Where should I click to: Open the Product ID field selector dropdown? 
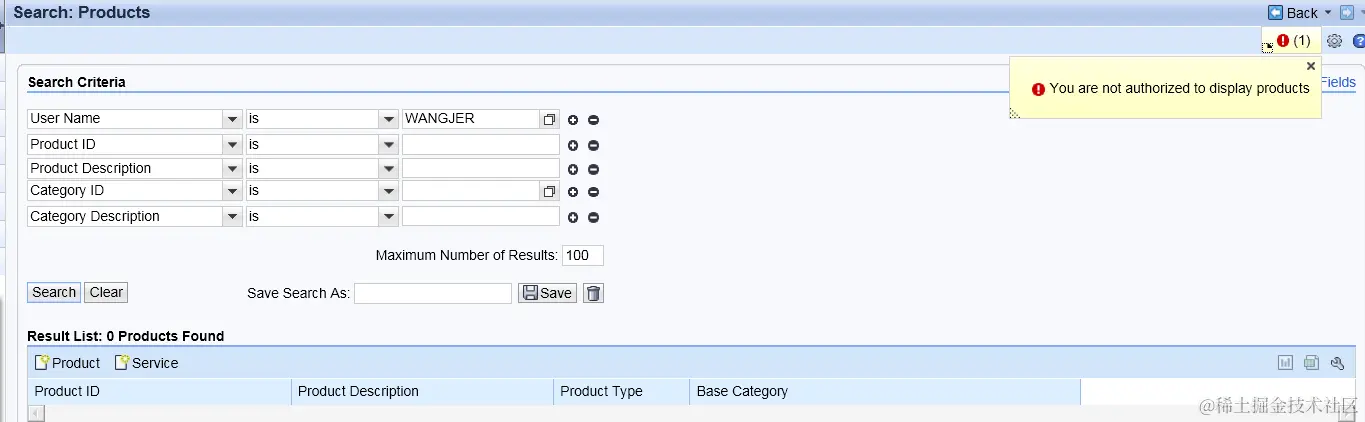point(233,145)
